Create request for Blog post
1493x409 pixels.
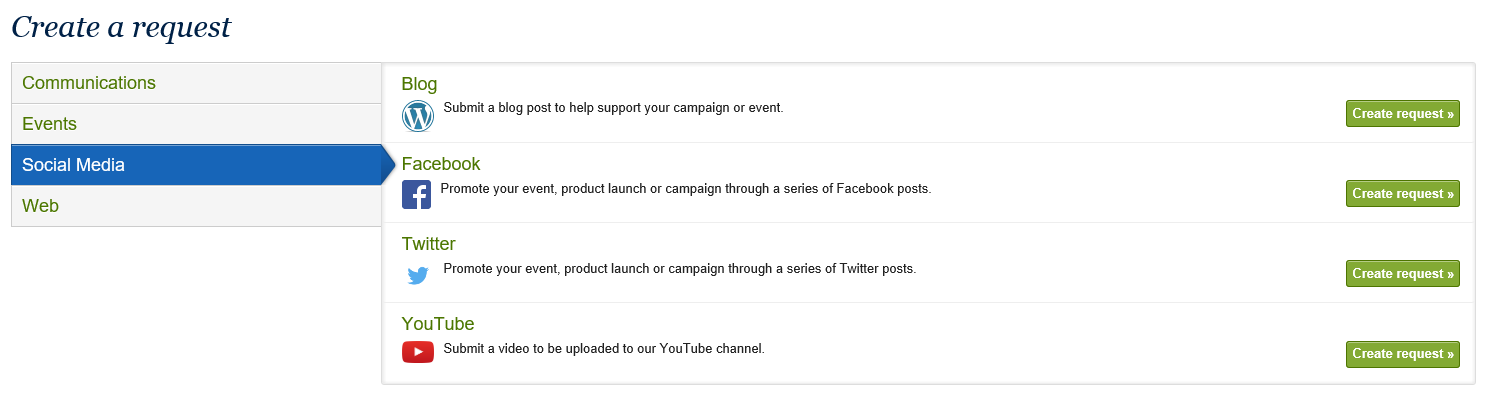[1402, 114]
